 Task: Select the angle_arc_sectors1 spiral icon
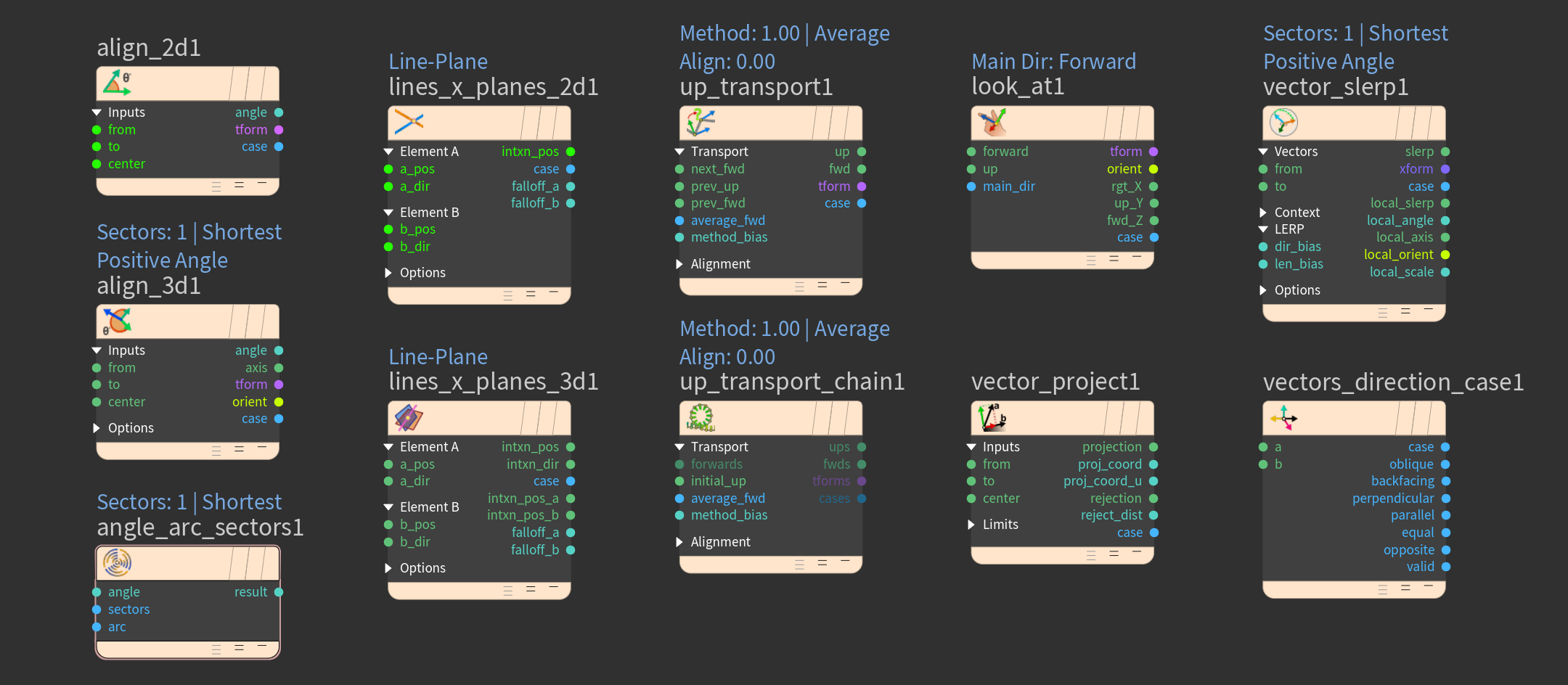point(117,562)
